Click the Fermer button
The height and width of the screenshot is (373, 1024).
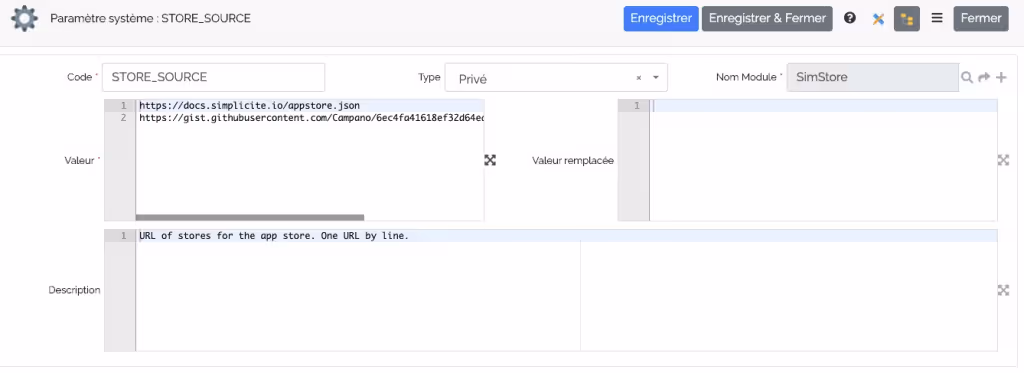pos(981,19)
